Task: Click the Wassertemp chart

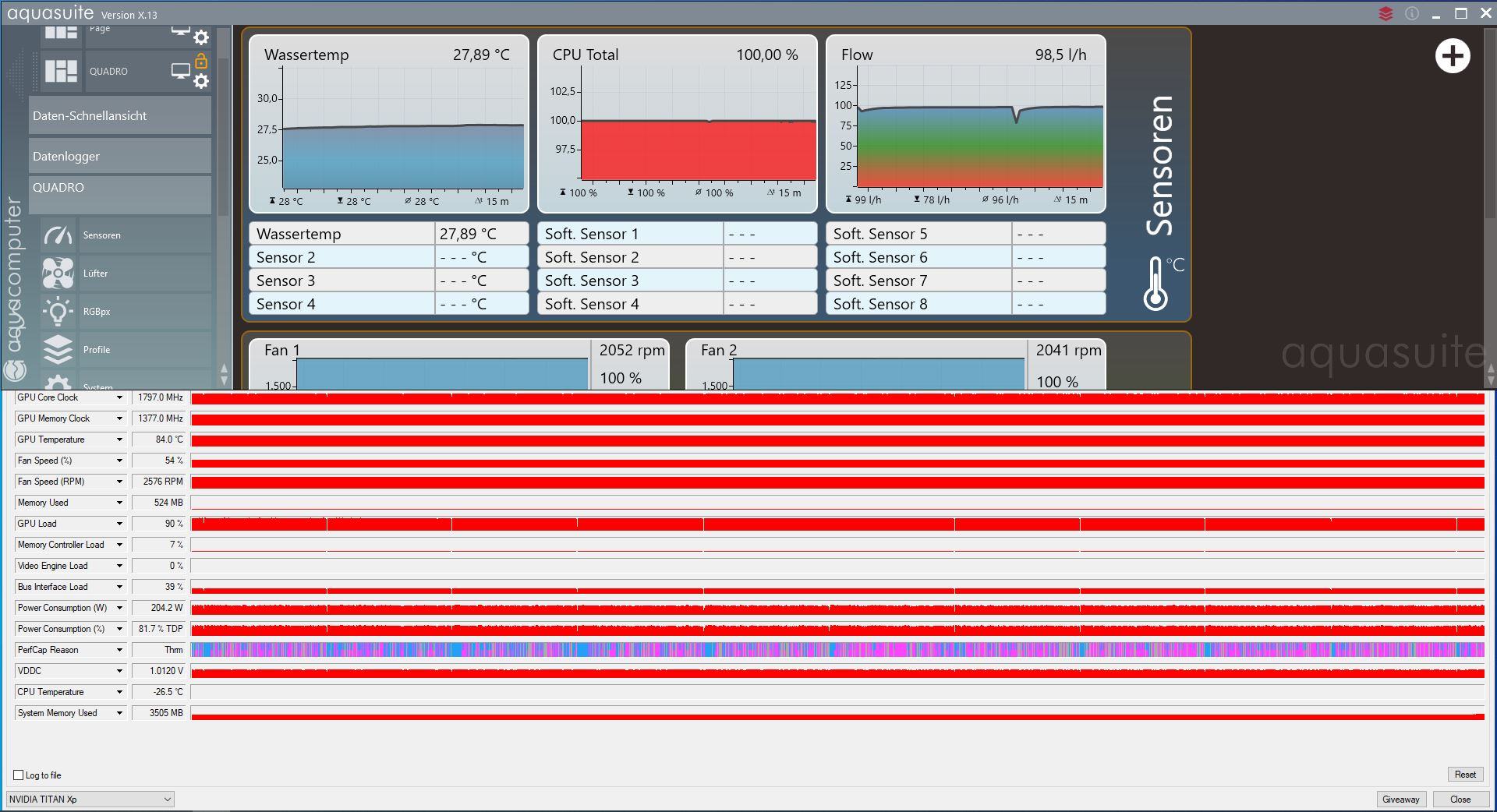Action: point(389,124)
